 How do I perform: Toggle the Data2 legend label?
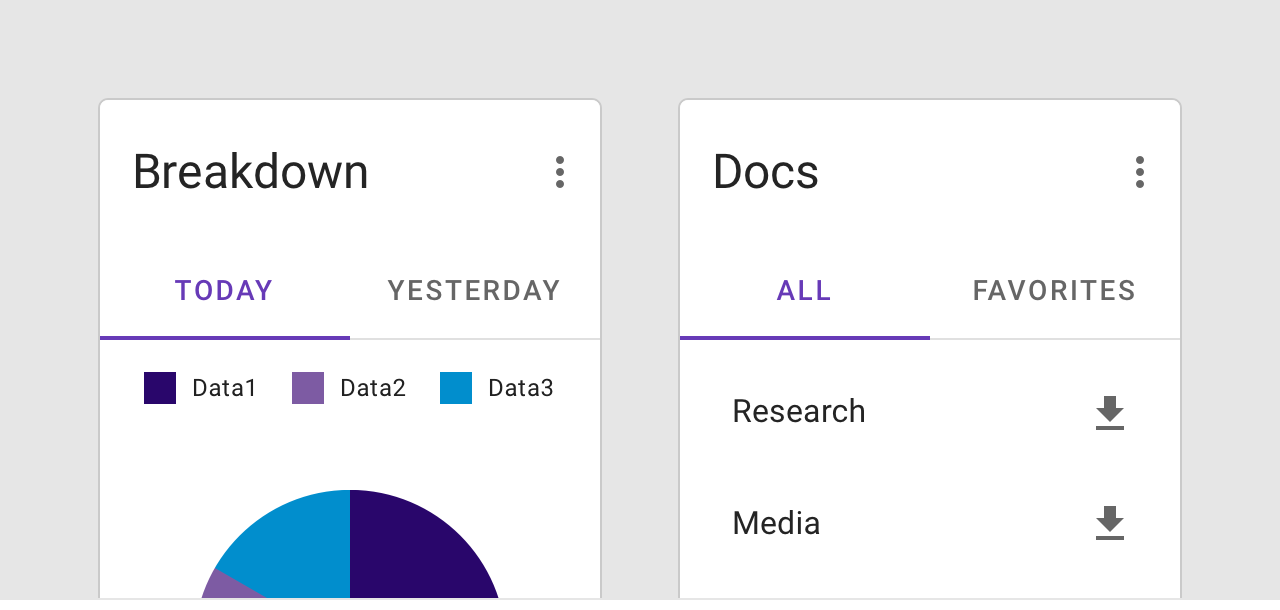373,388
